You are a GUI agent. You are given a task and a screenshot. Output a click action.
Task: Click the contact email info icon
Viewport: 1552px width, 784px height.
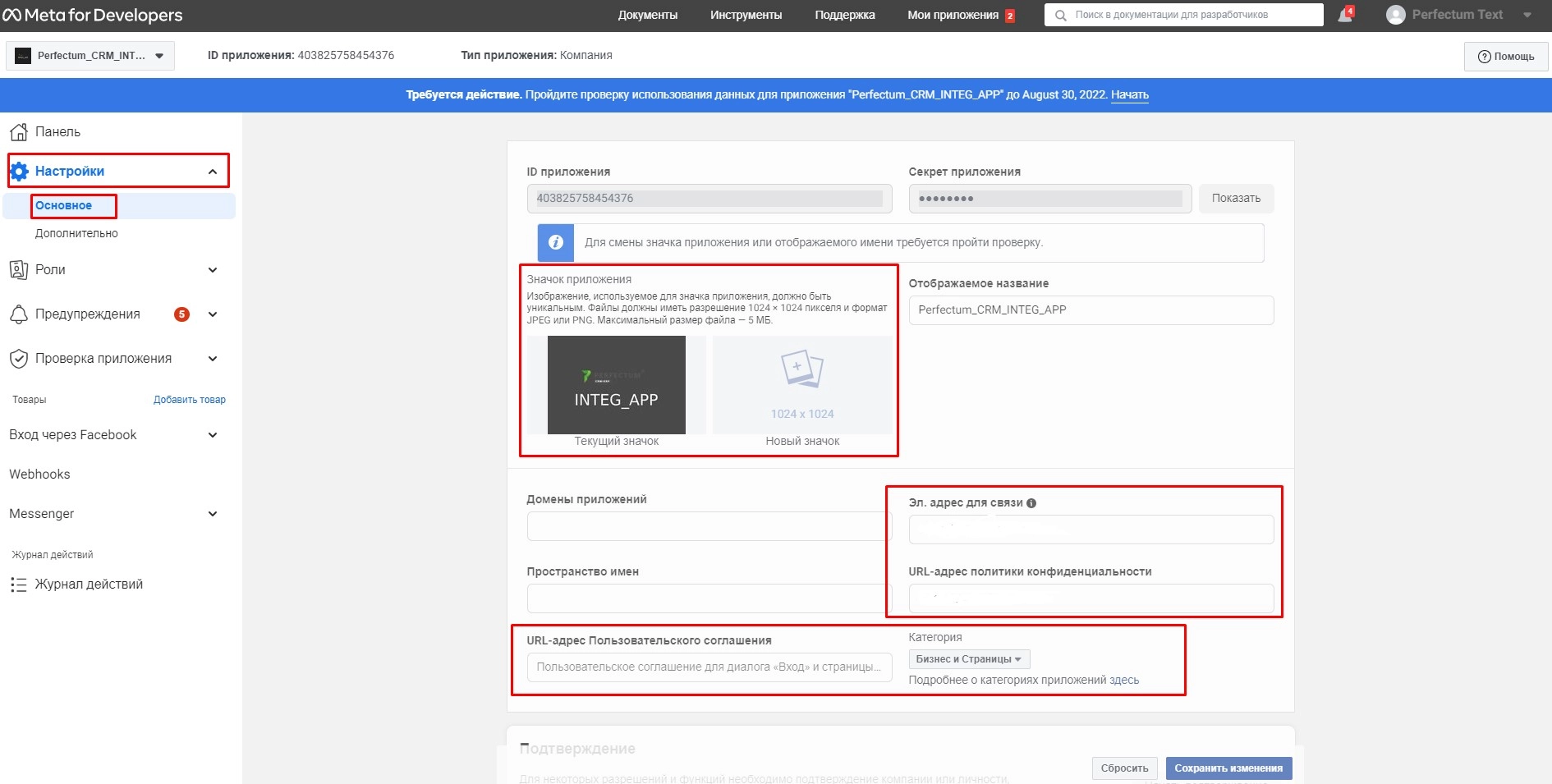coord(1031,503)
